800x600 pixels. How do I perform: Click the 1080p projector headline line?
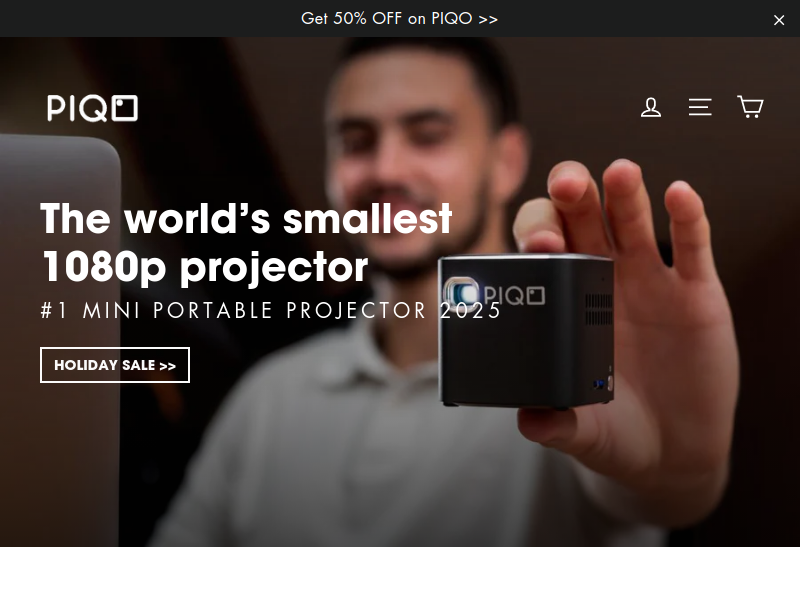[205, 267]
